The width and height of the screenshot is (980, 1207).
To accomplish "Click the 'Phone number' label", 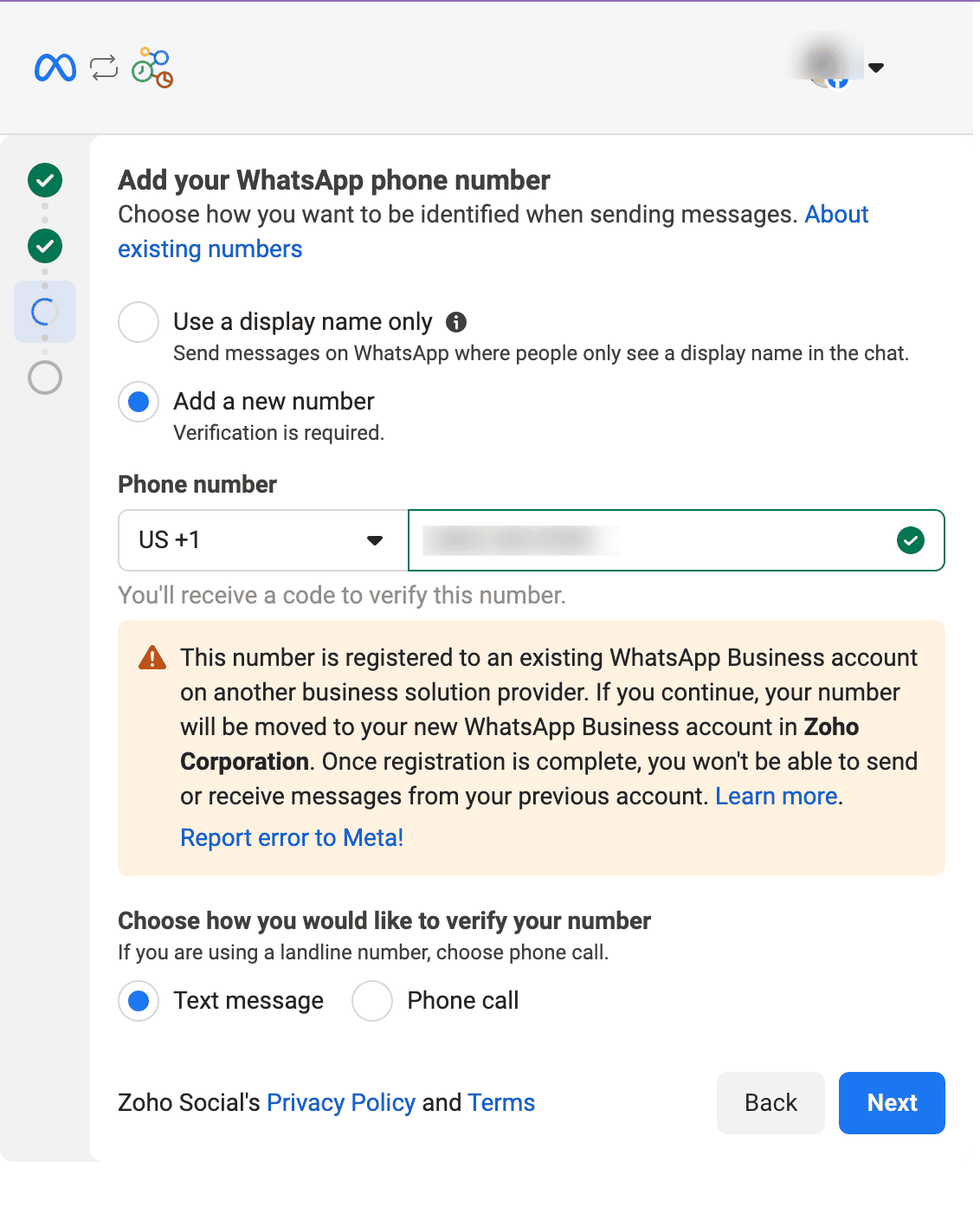I will pos(197,485).
